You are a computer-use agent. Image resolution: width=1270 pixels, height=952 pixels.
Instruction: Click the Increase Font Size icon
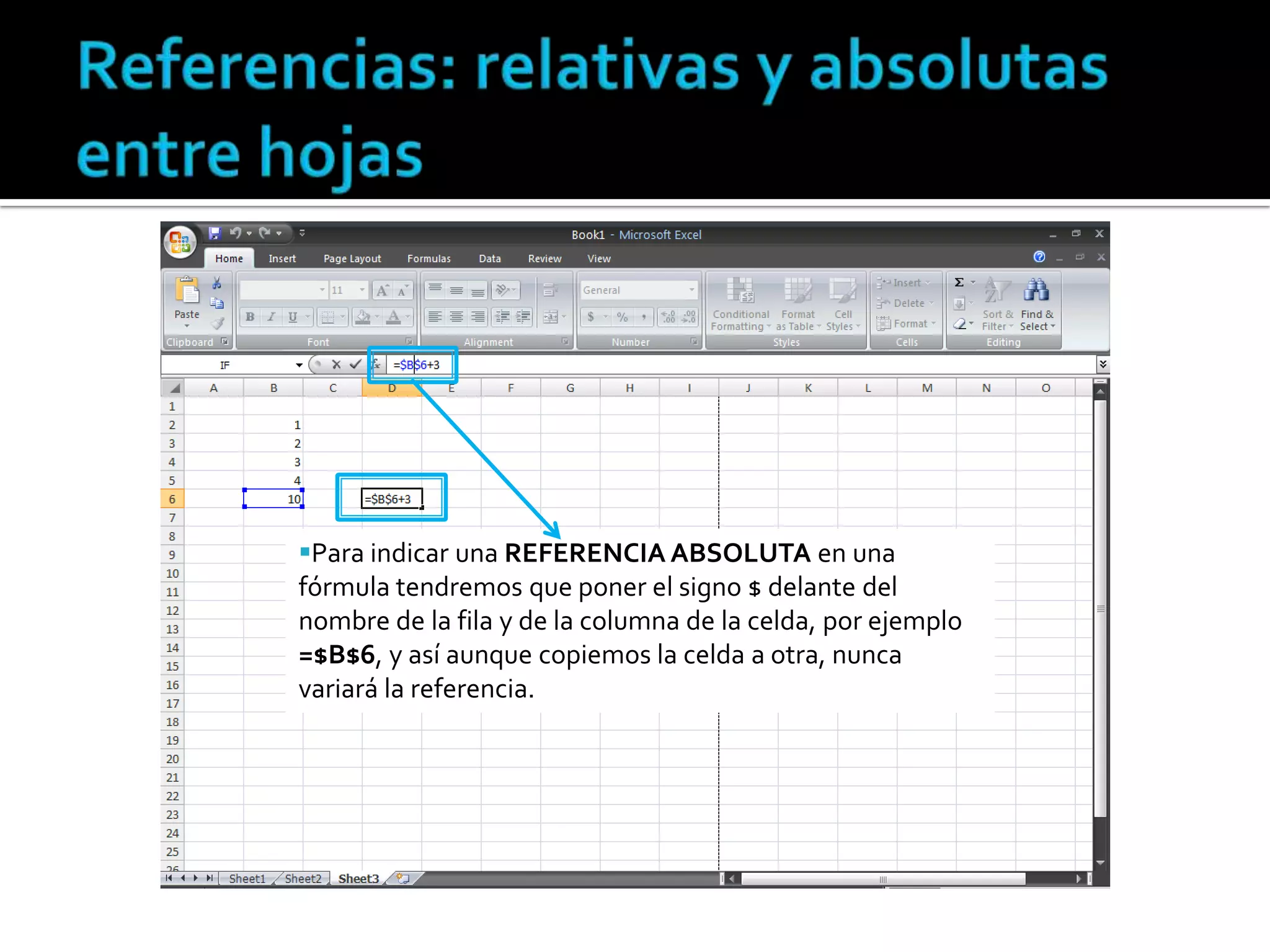tap(383, 290)
